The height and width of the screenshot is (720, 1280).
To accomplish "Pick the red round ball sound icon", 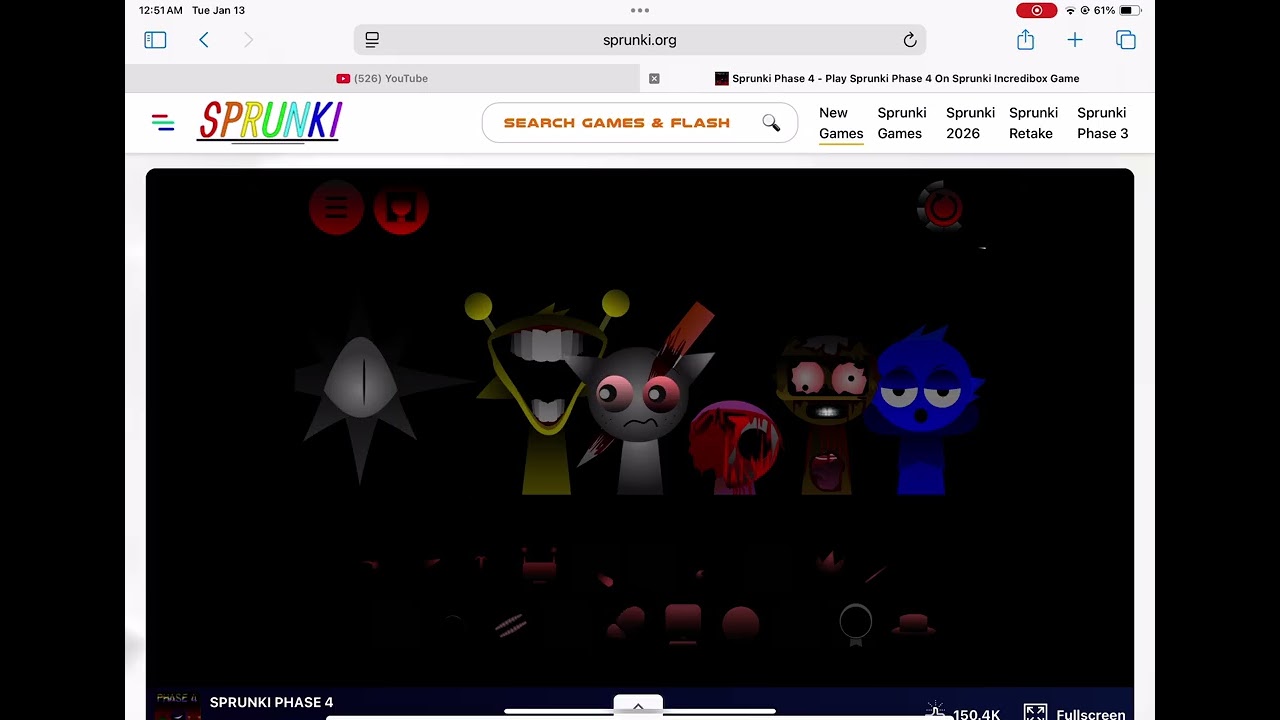I will [x=741, y=623].
